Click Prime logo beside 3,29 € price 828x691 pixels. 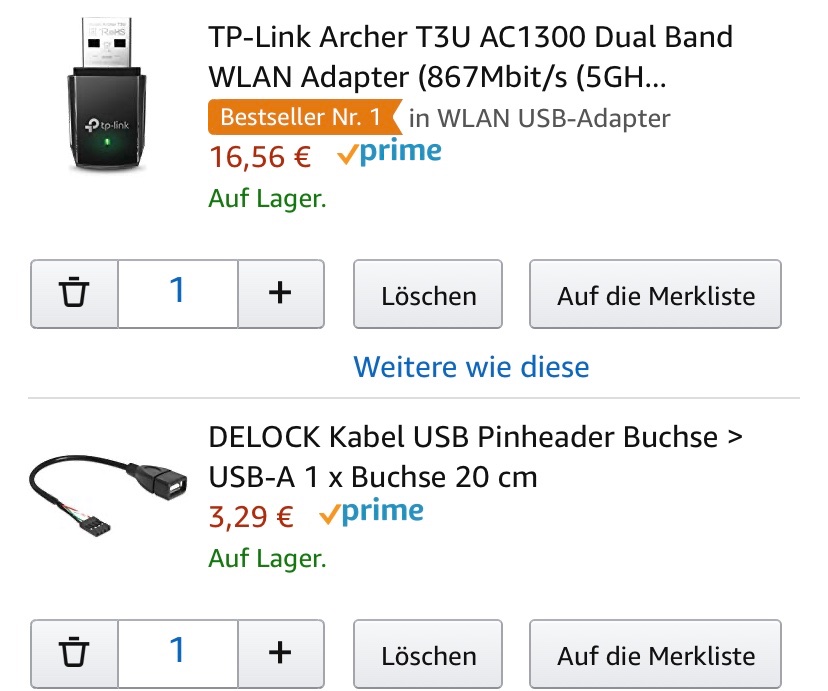pos(372,514)
